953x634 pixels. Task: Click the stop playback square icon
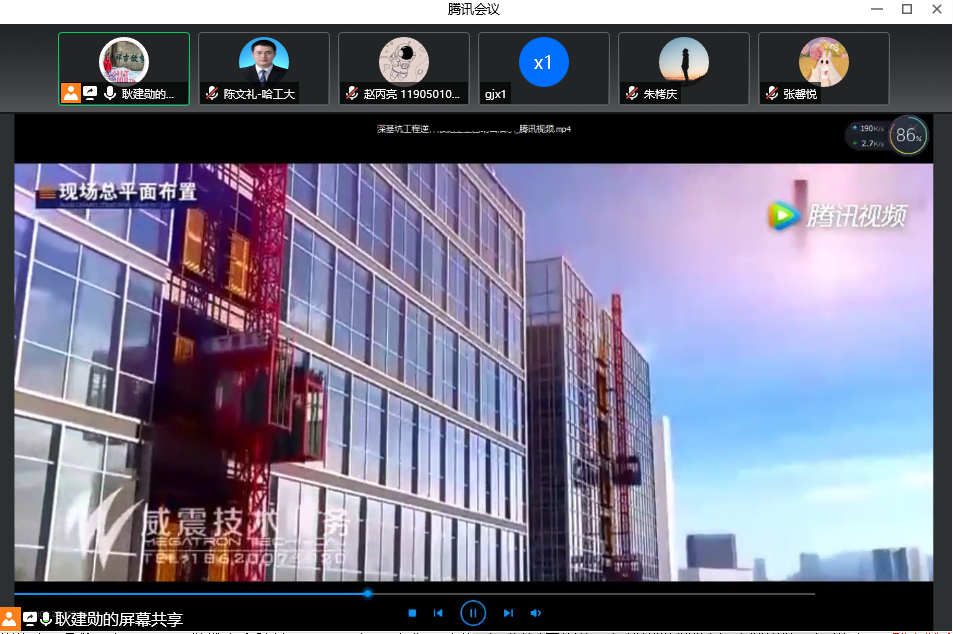pos(412,613)
